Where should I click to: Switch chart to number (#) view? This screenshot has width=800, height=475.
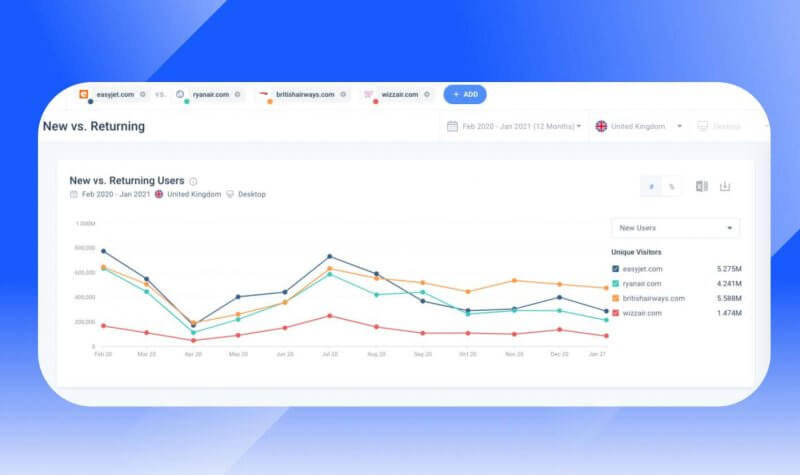pyautogui.click(x=651, y=187)
